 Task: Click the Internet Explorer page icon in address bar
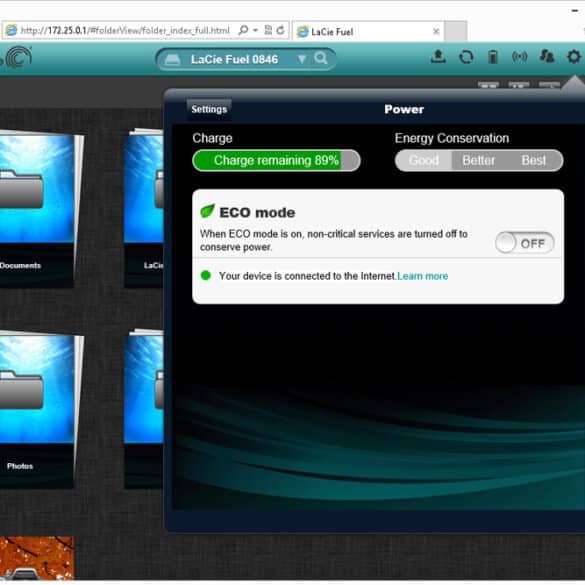(x=11, y=30)
